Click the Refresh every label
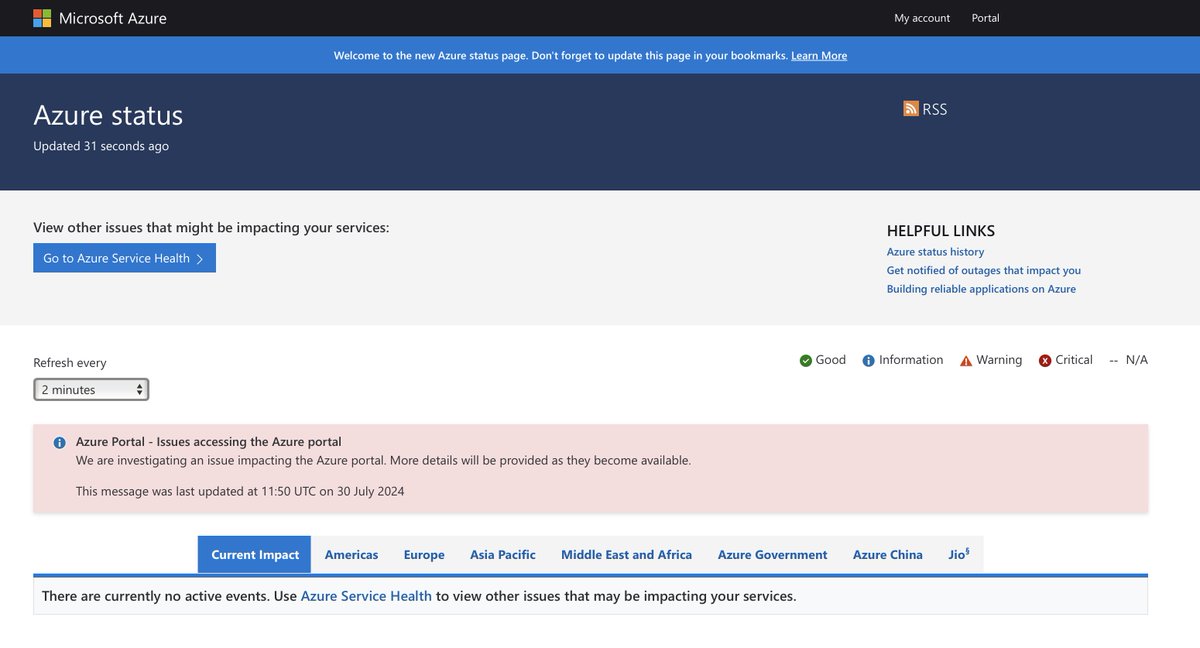 (70, 363)
